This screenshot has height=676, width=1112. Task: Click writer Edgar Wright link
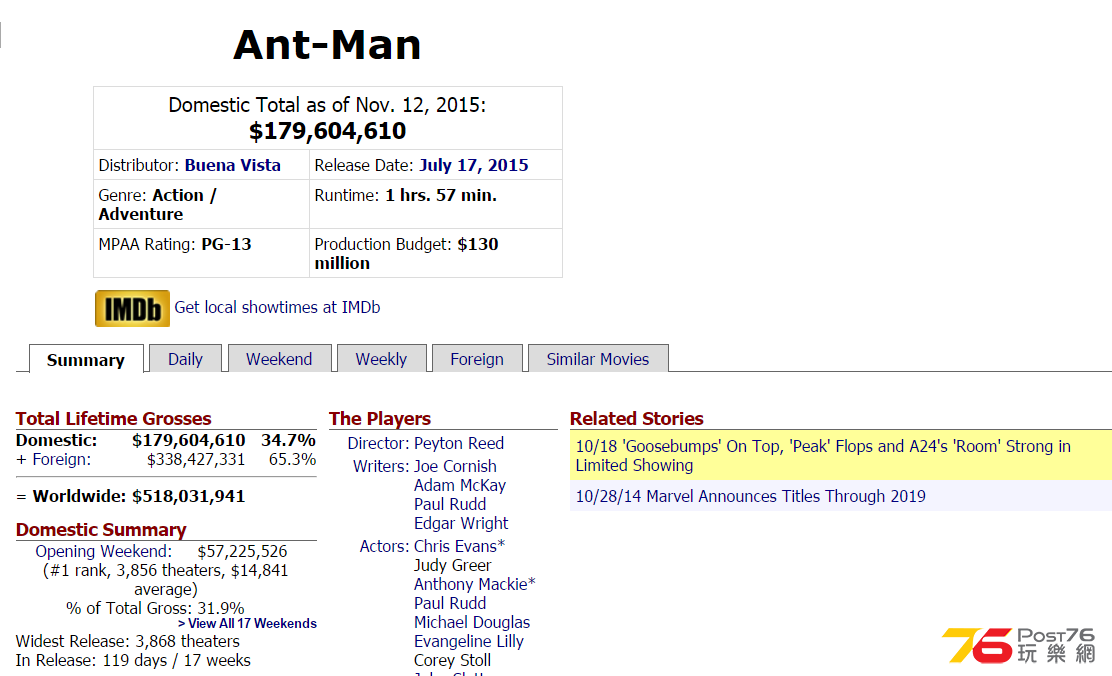point(461,523)
